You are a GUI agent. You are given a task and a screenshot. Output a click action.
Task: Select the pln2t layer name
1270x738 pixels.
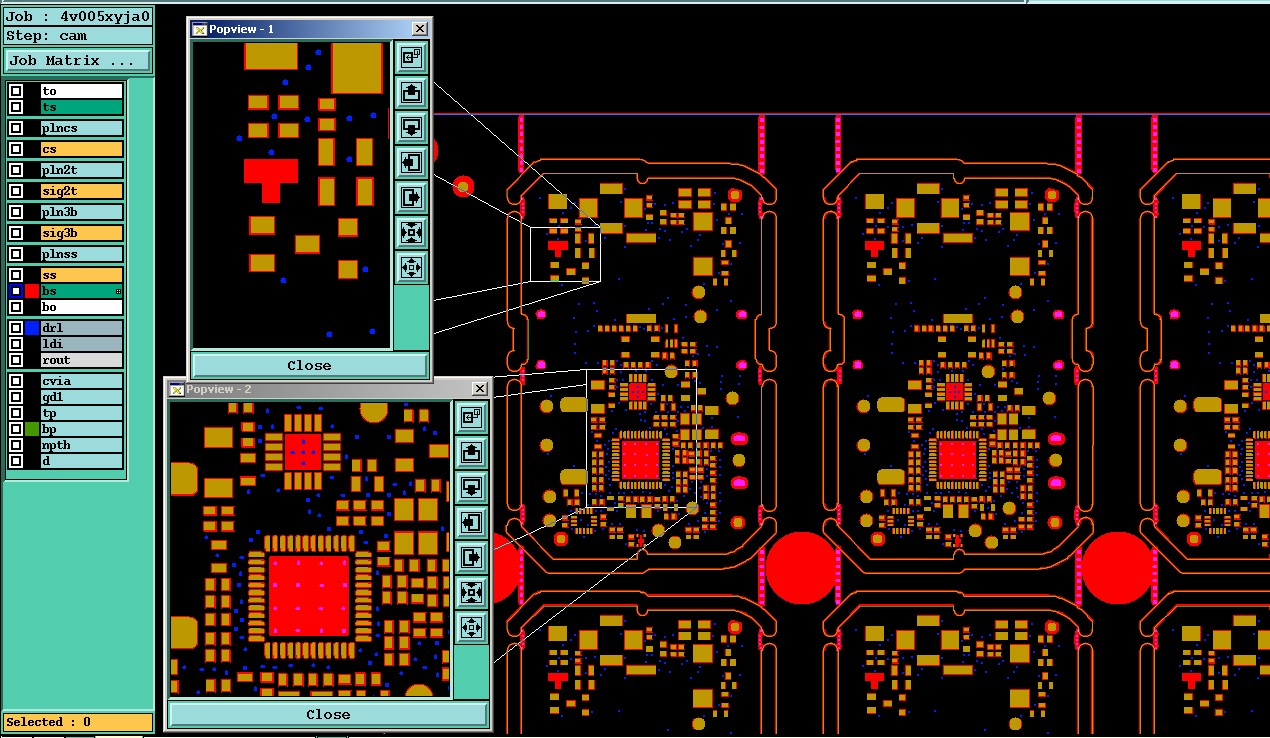[x=82, y=170]
